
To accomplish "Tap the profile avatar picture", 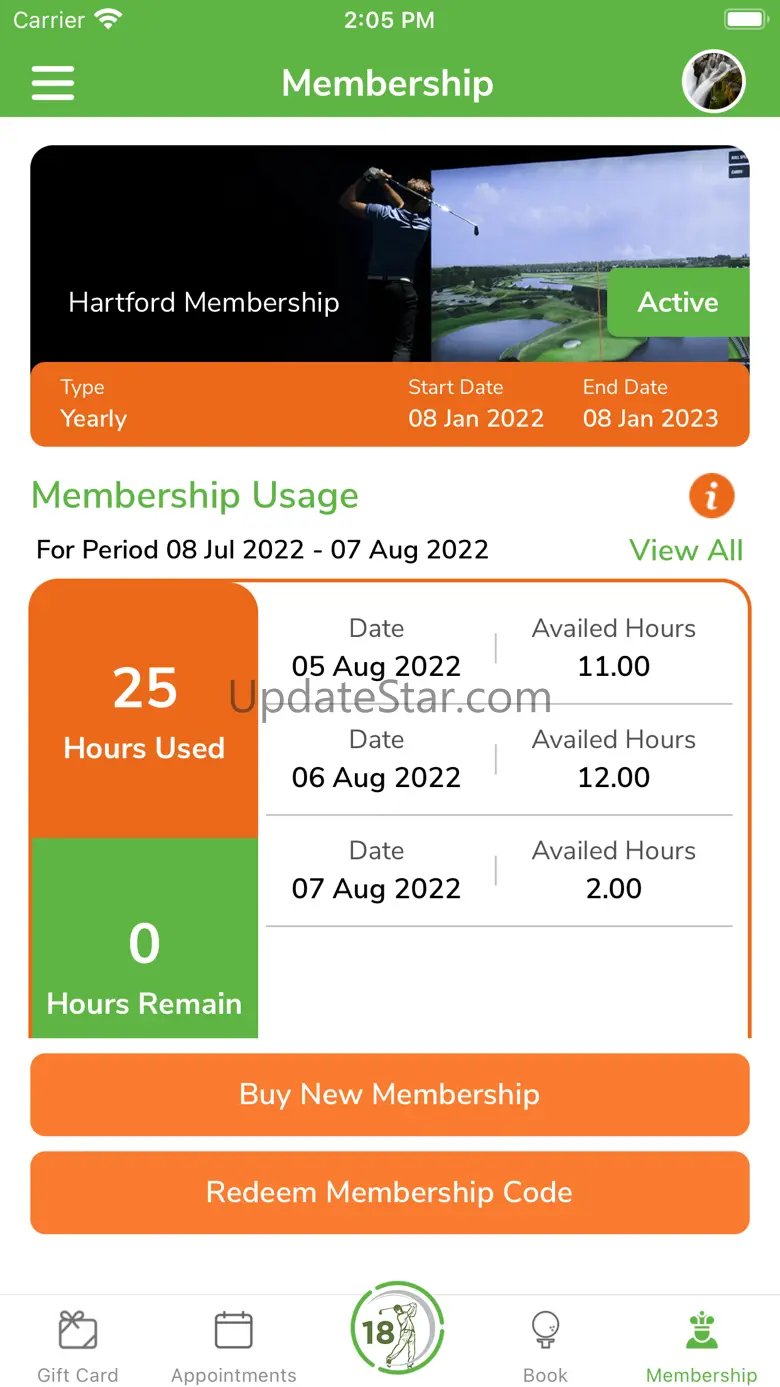I will point(713,82).
